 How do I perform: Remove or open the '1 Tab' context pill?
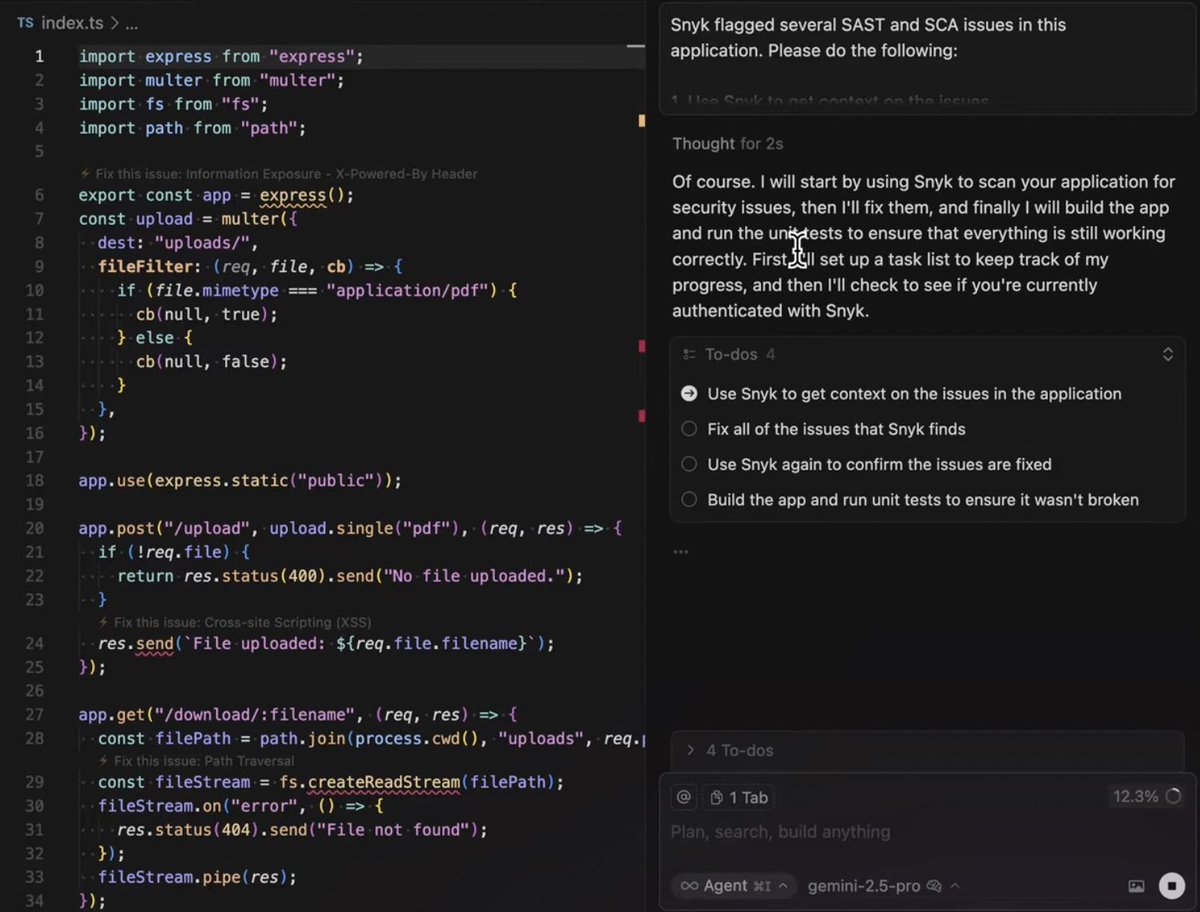tap(738, 797)
